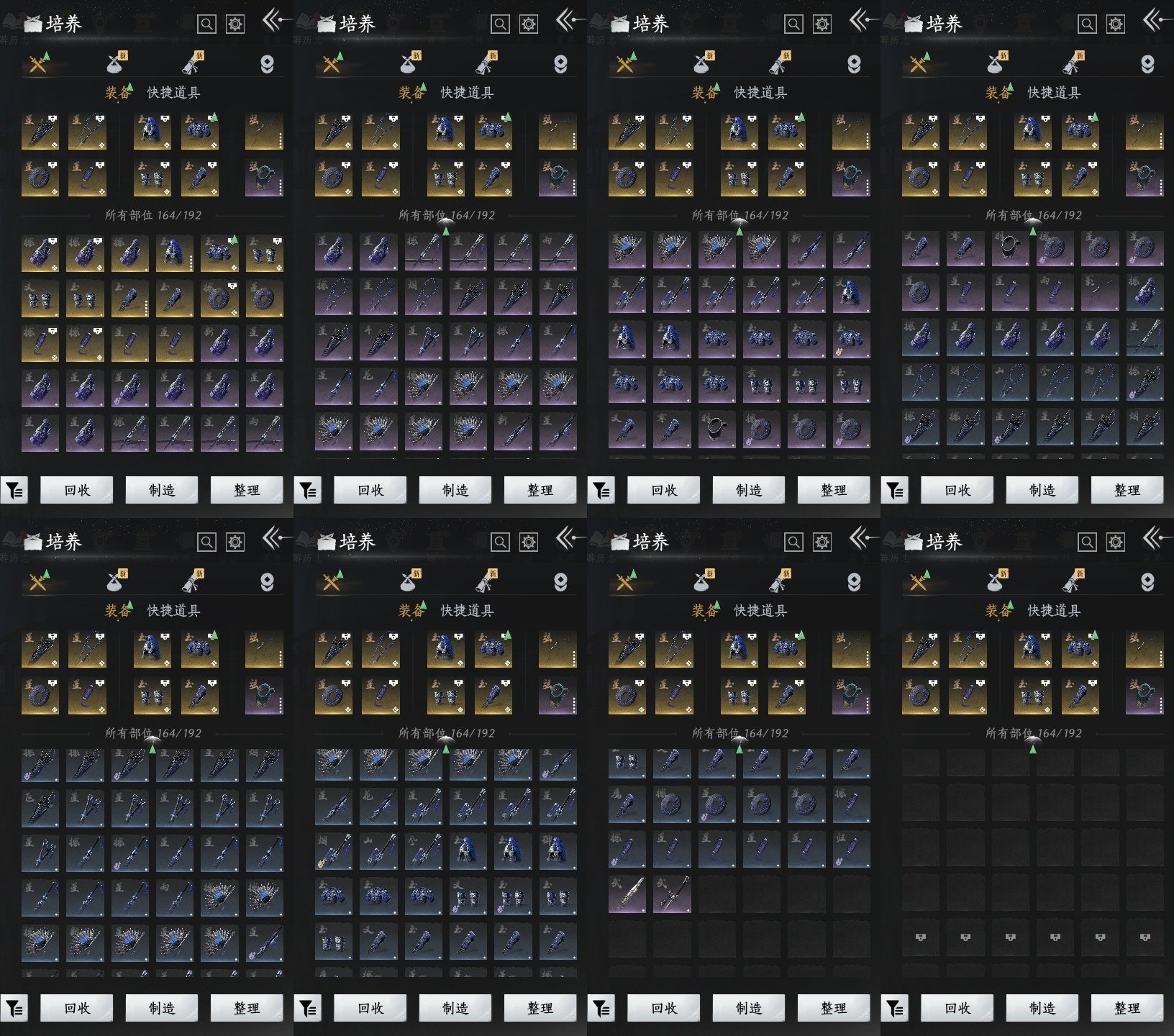The image size is (1174, 1036).
Task: Select 装备 tab in the empty-inventory panel
Action: tap(998, 611)
